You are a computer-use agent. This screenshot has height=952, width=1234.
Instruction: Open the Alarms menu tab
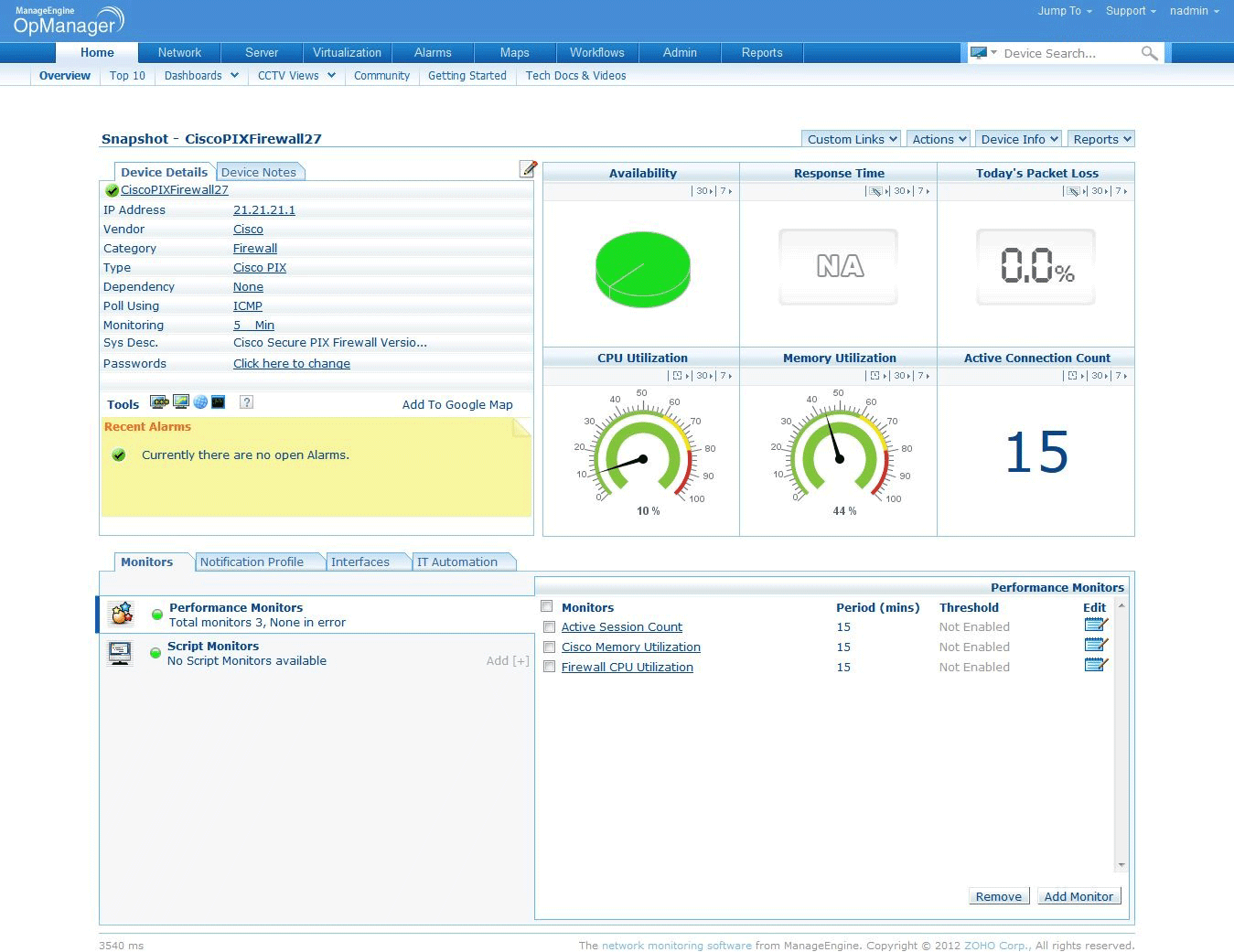click(433, 53)
